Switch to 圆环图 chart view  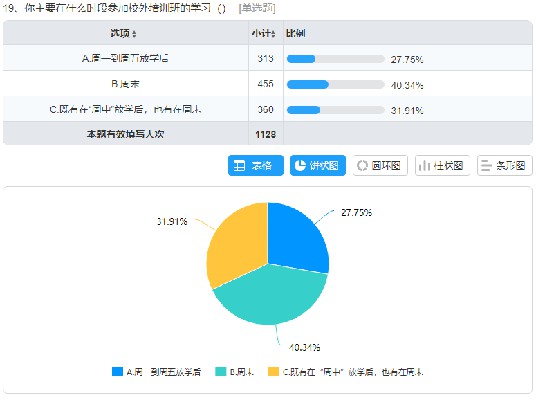(380, 165)
